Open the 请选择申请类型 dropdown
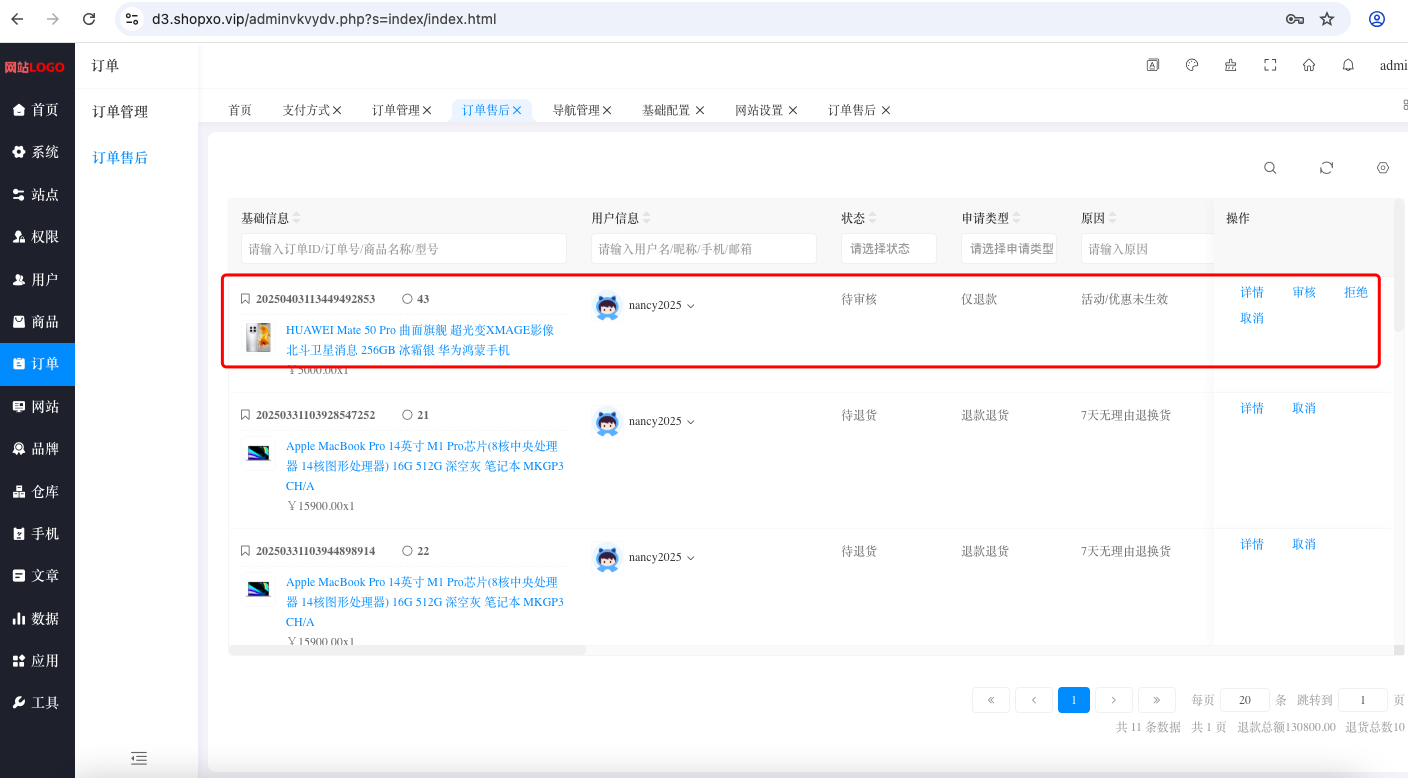The image size is (1408, 778). tap(1009, 249)
